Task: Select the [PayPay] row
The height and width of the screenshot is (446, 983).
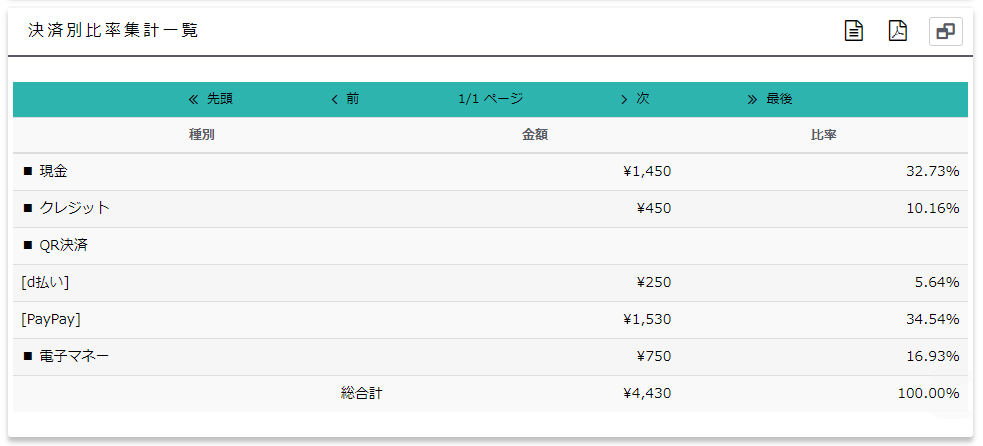Action: click(490, 320)
